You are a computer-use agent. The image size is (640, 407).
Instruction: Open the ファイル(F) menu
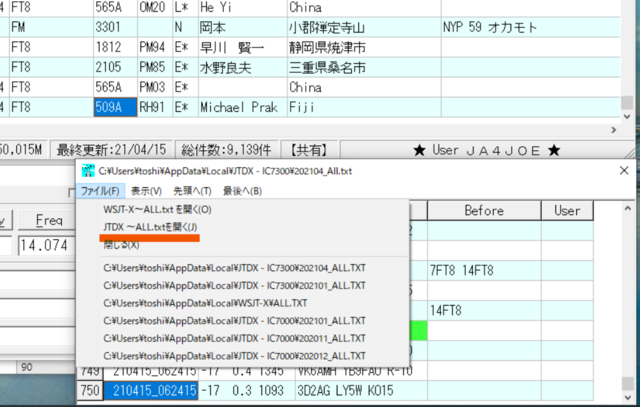(x=100, y=191)
